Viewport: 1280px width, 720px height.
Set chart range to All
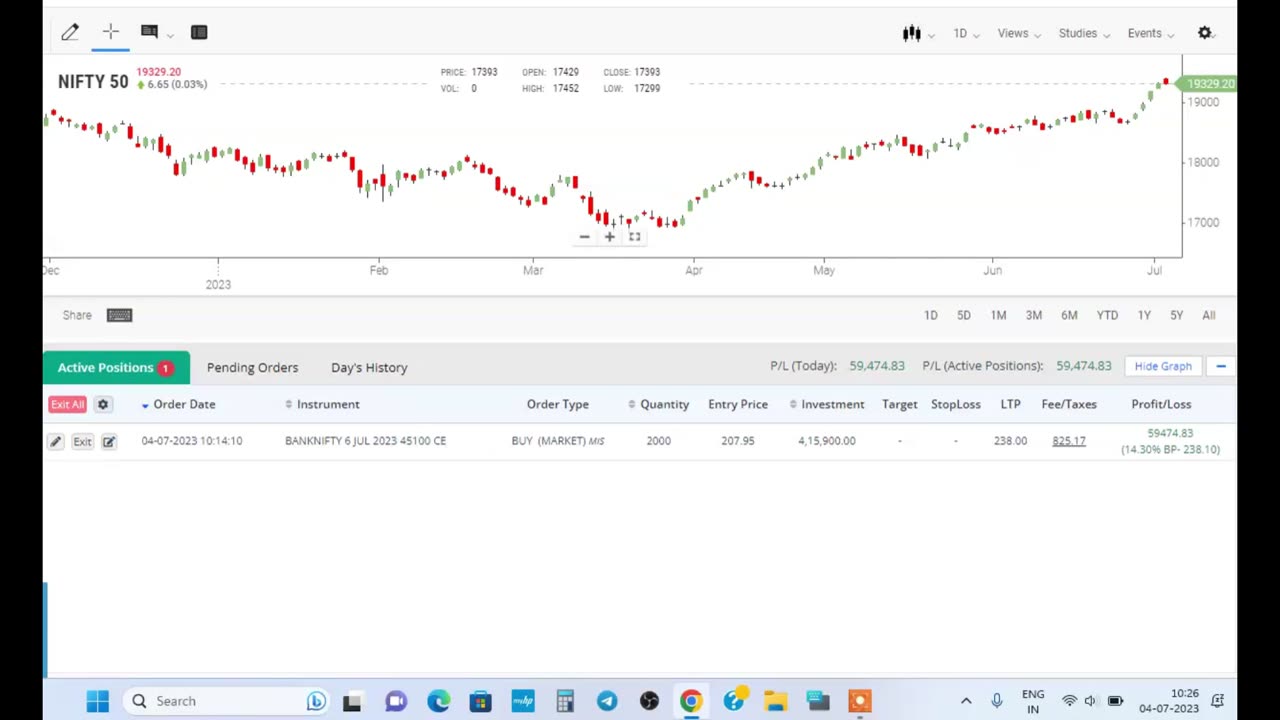pos(1209,315)
